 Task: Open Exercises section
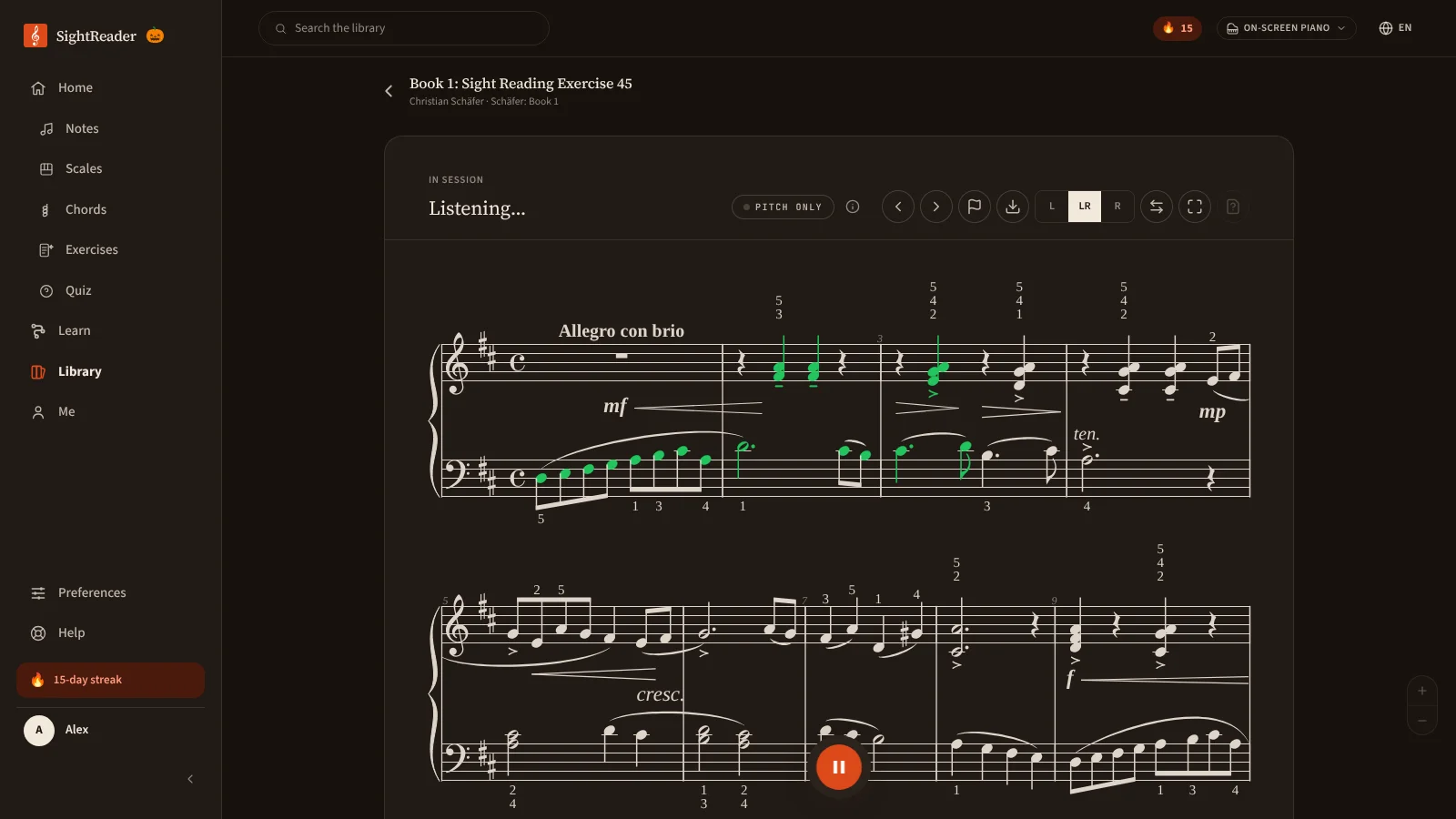click(x=110, y=249)
